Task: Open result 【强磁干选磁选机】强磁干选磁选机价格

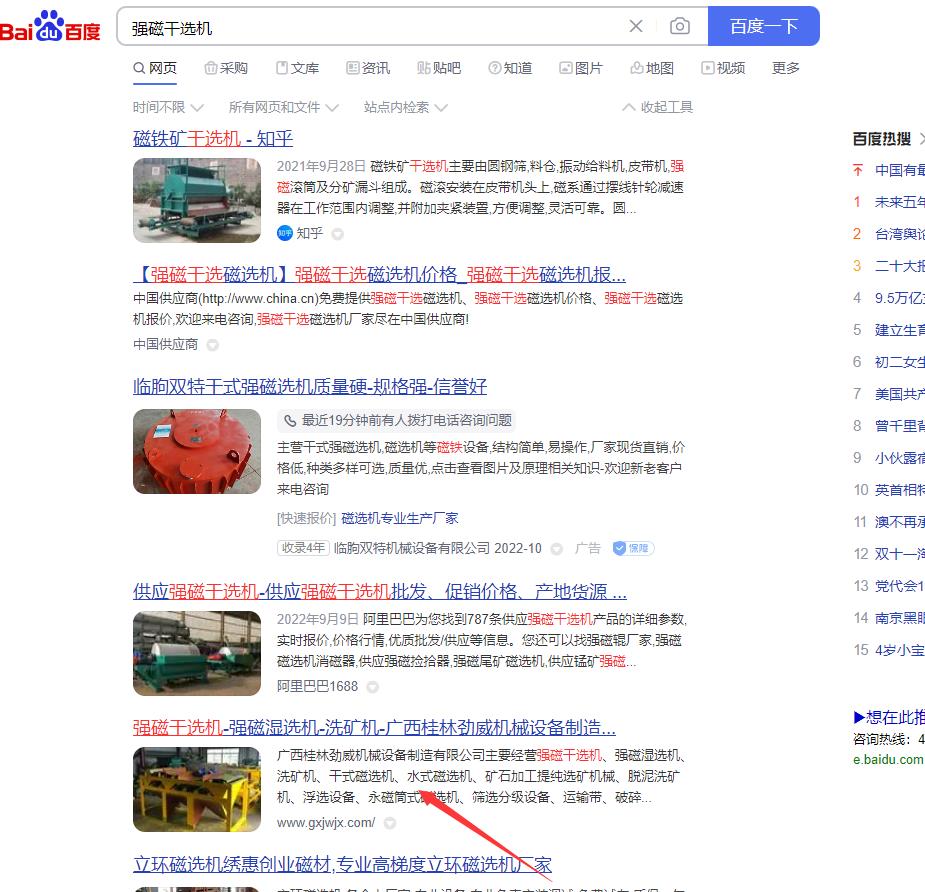Action: [x=379, y=274]
